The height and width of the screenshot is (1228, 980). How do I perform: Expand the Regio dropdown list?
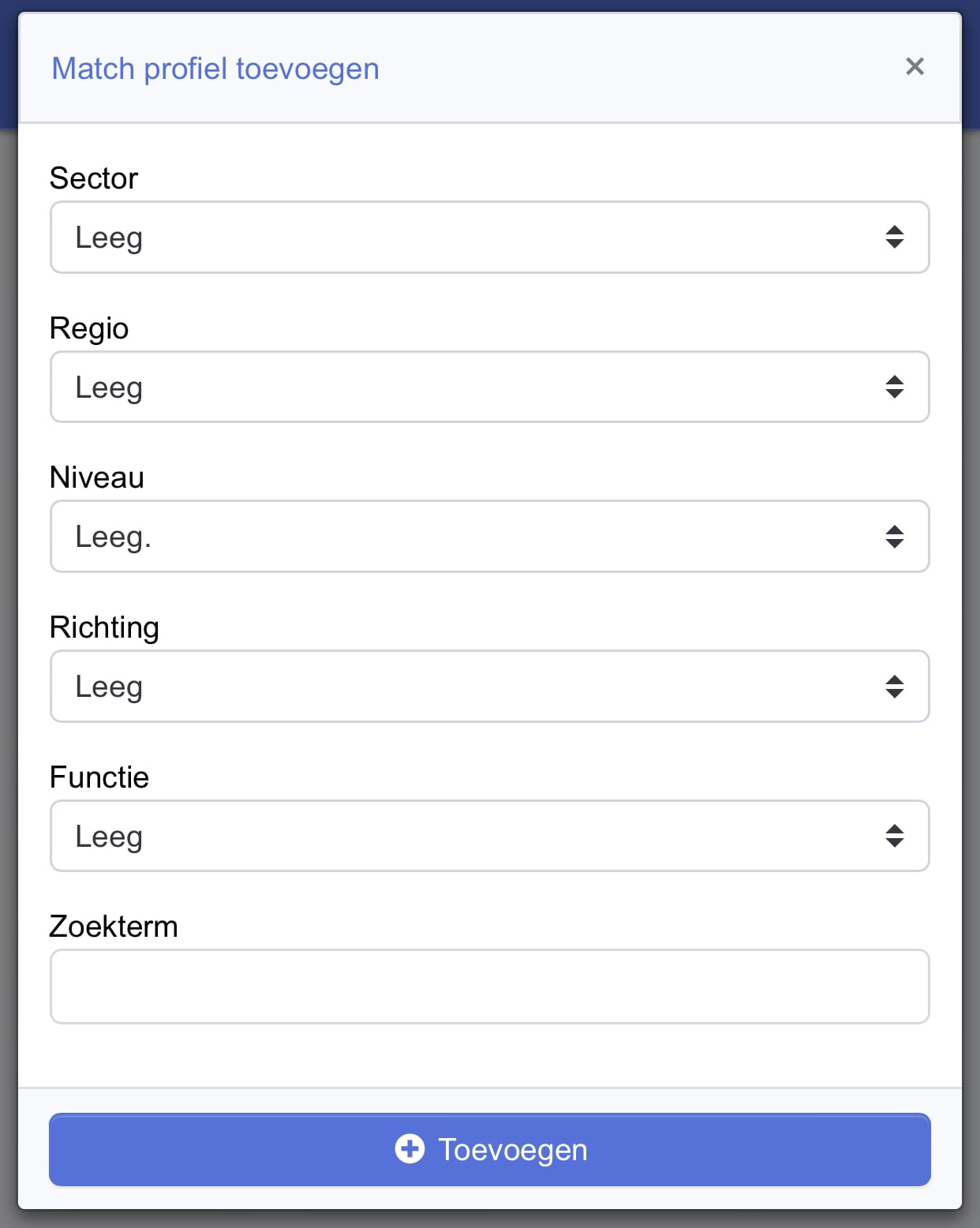tap(489, 387)
